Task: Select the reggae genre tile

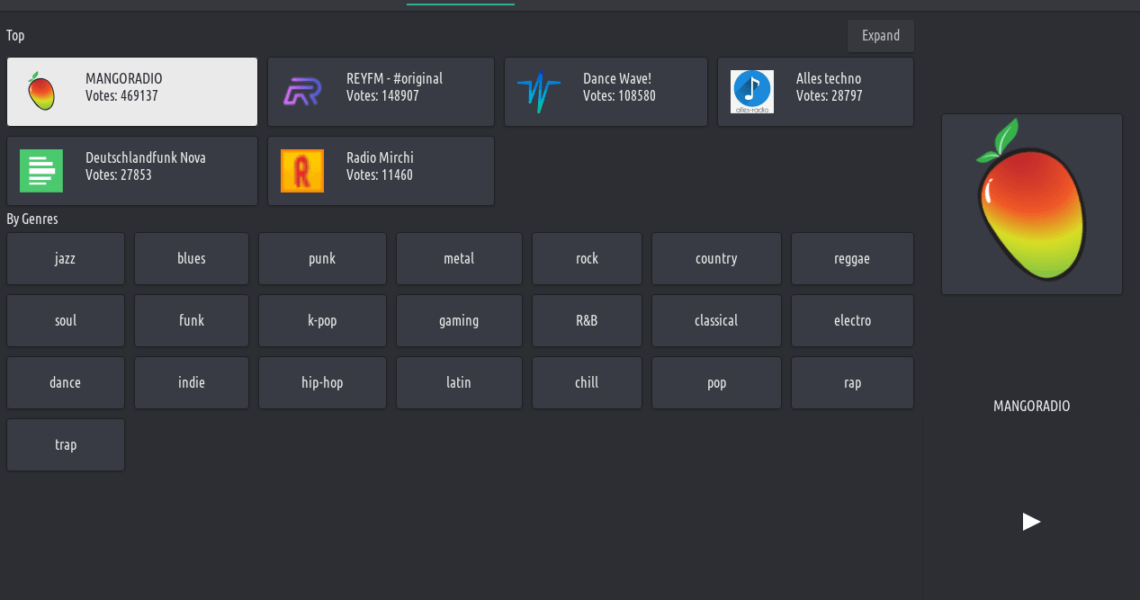Action: tap(852, 259)
